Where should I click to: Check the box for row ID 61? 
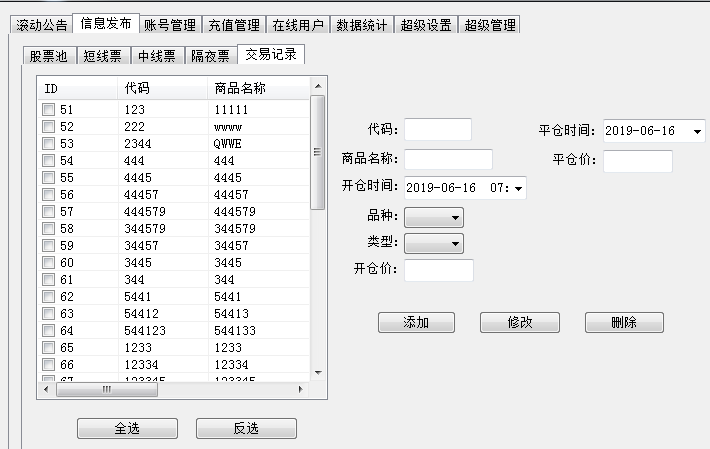(48, 280)
